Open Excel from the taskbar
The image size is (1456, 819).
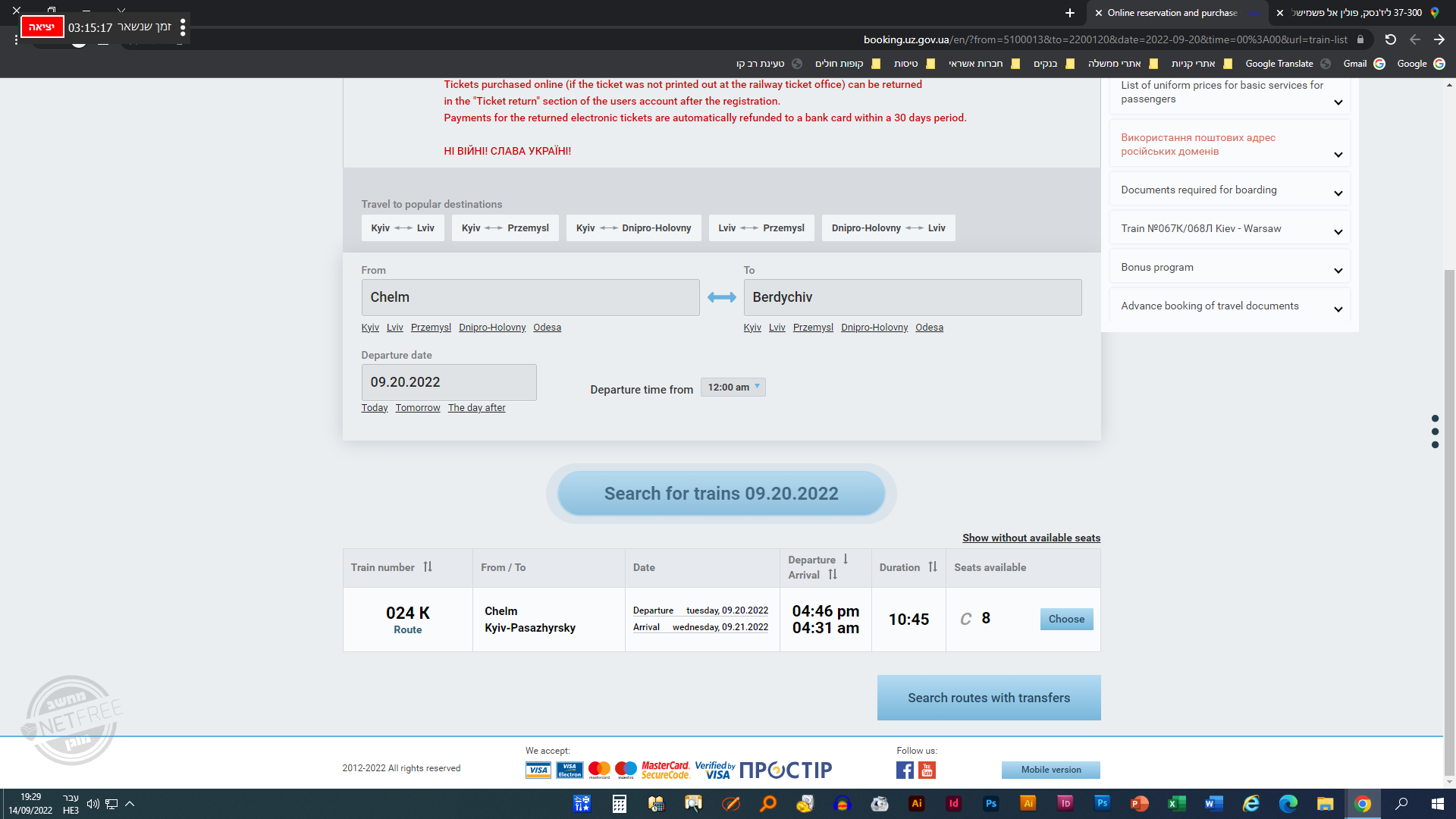pos(1176,804)
